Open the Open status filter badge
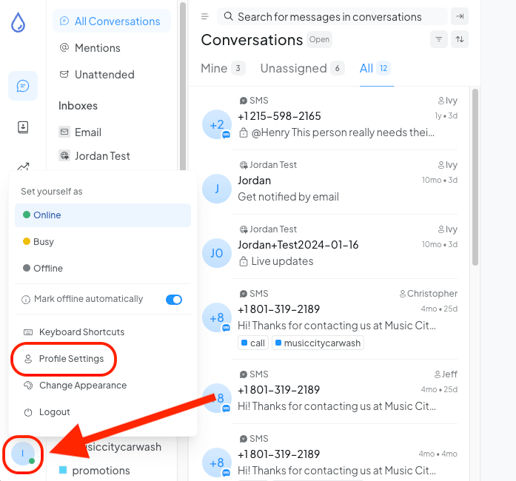Viewport: 516px width, 481px height. coord(319,40)
